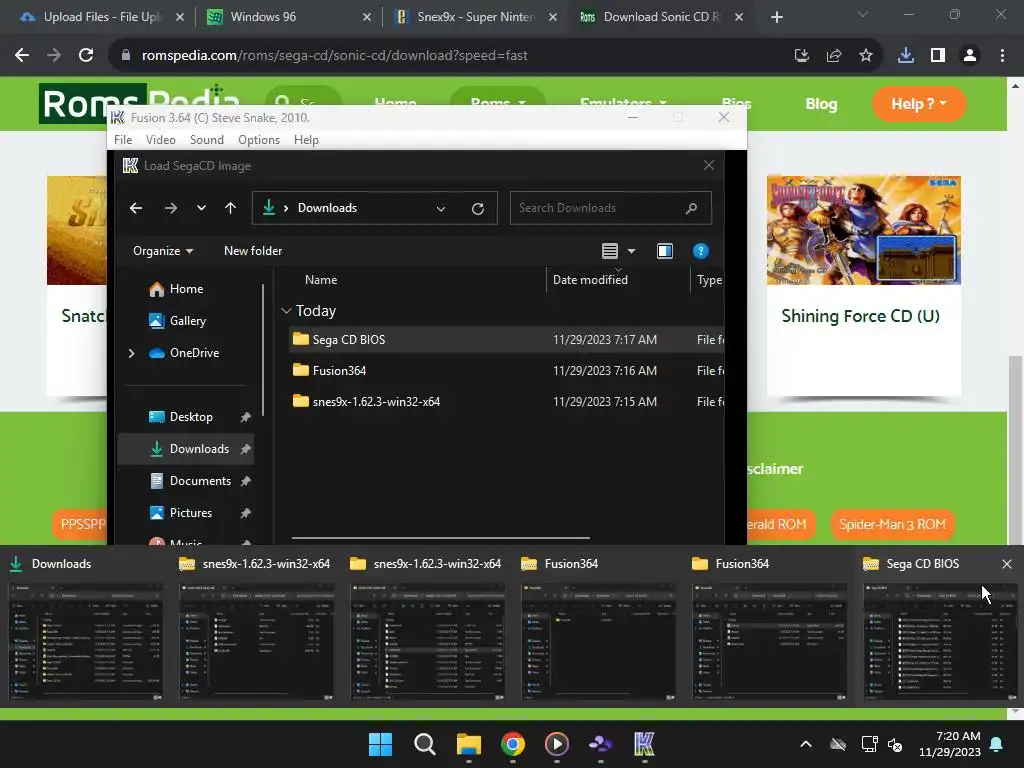Go up one folder level in dialog
Screen dimensions: 1024x768
pos(231,208)
